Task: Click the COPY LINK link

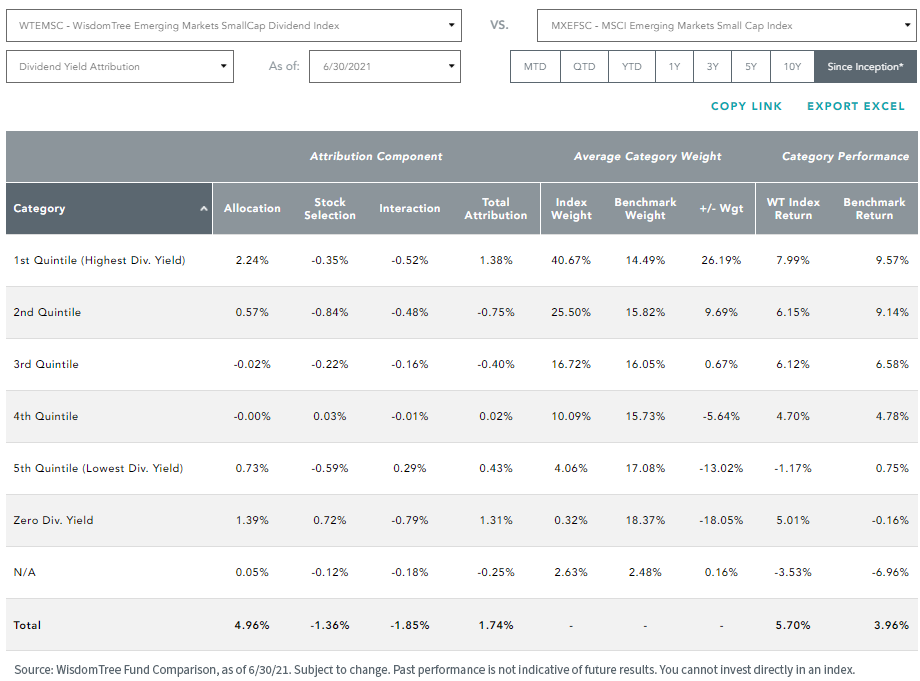Action: [746, 106]
